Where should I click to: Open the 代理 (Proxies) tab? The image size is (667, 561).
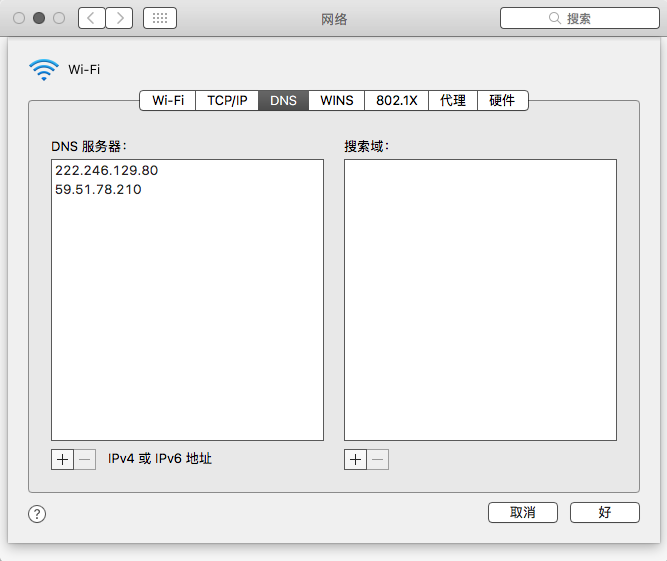tap(453, 101)
